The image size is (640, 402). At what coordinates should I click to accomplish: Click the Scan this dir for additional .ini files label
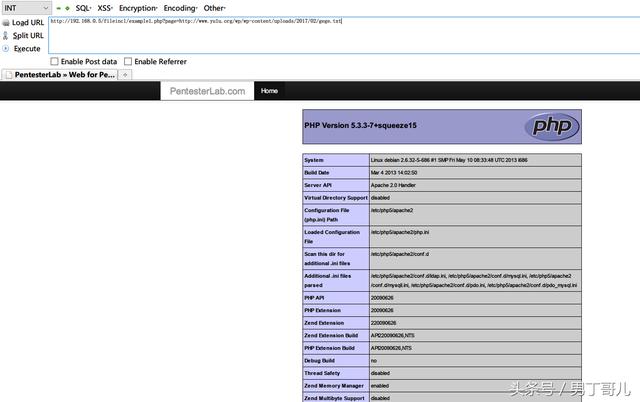click(327, 259)
